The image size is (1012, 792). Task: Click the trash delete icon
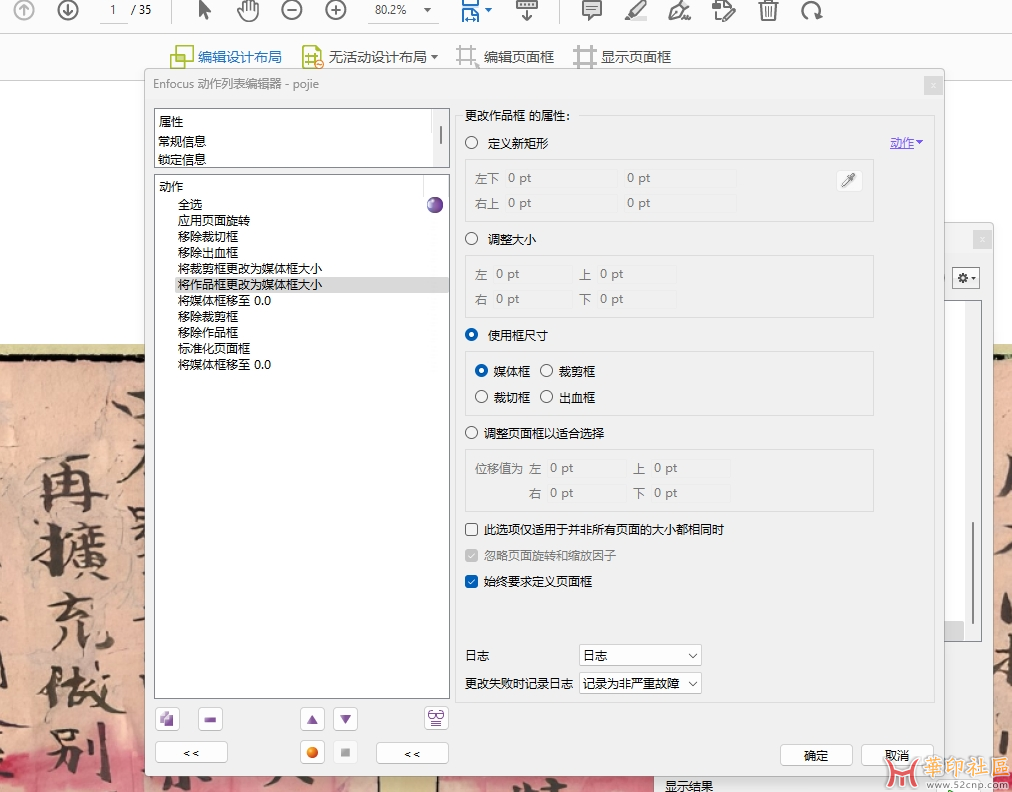[768, 10]
